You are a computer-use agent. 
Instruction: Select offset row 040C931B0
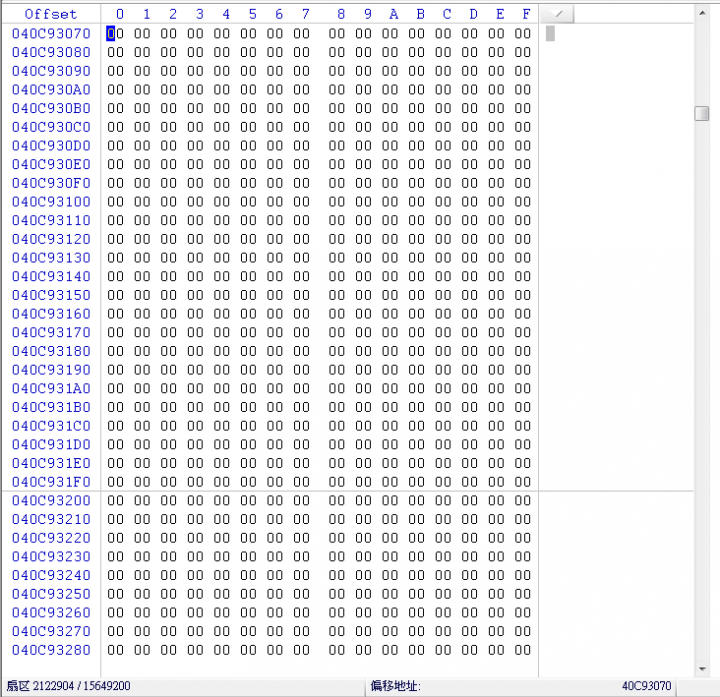pyautogui.click(x=51, y=407)
